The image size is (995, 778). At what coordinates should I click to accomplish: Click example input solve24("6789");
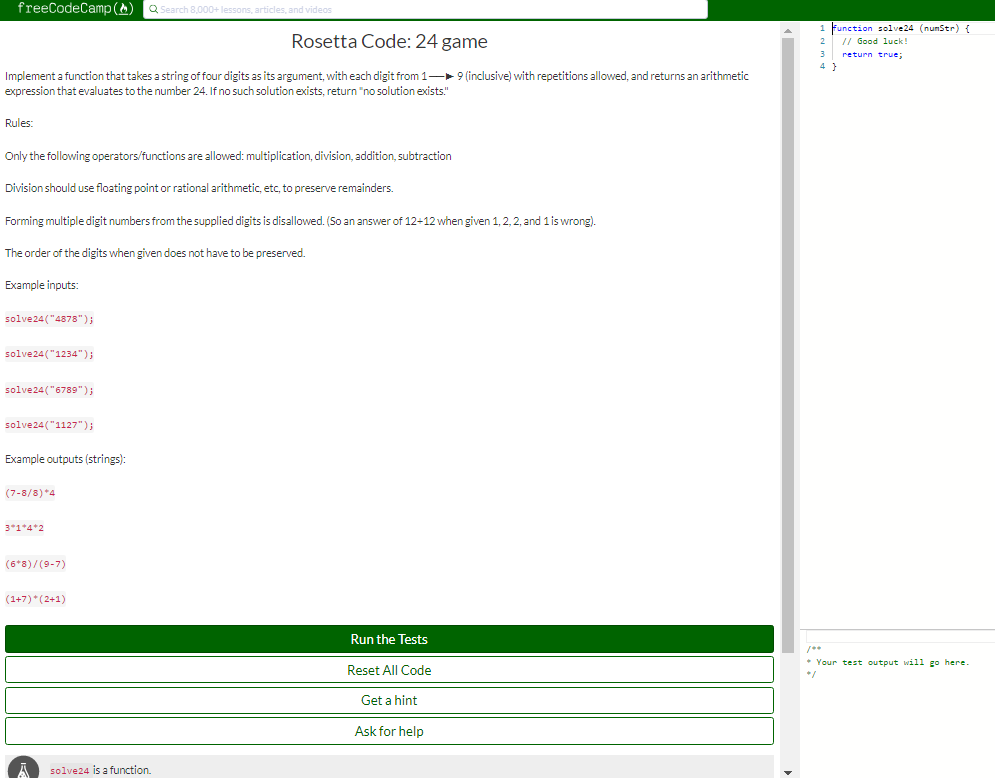[49, 390]
